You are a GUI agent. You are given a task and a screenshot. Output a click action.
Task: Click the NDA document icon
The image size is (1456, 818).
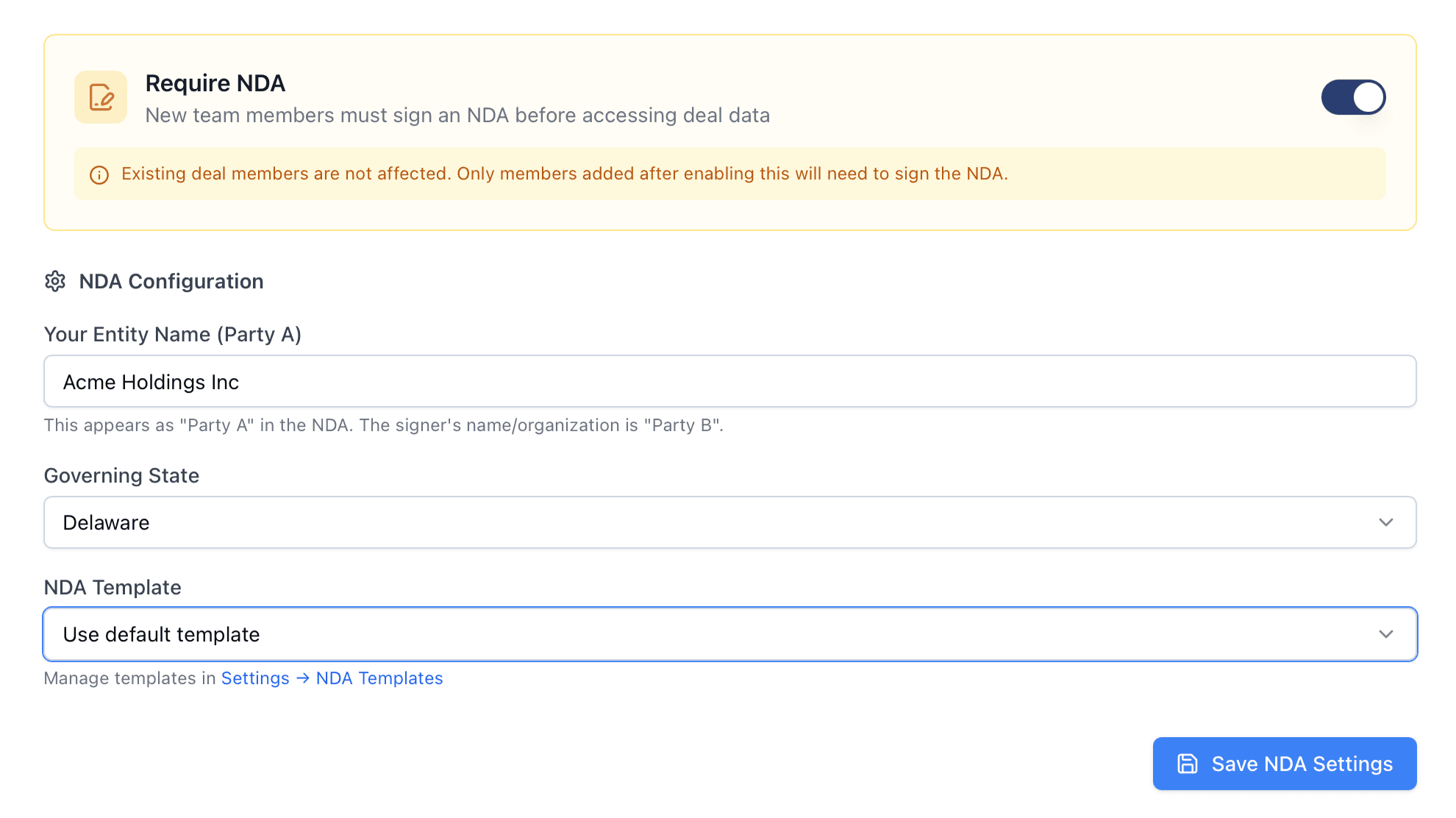101,96
